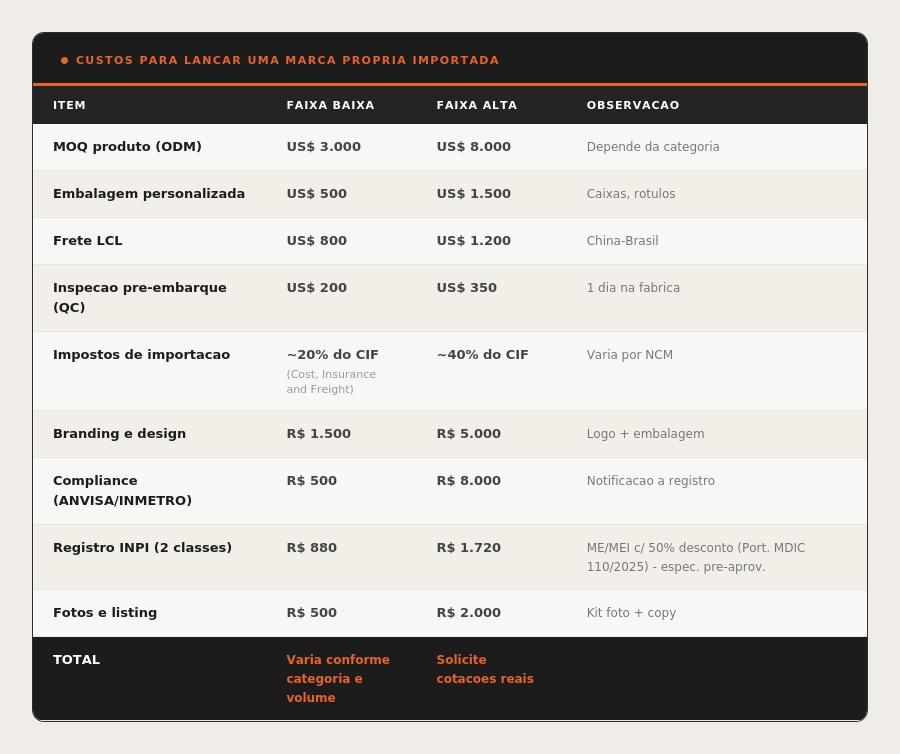Click the ME/MEI 50% desconto observation text
The image size is (900, 754).
click(x=696, y=557)
